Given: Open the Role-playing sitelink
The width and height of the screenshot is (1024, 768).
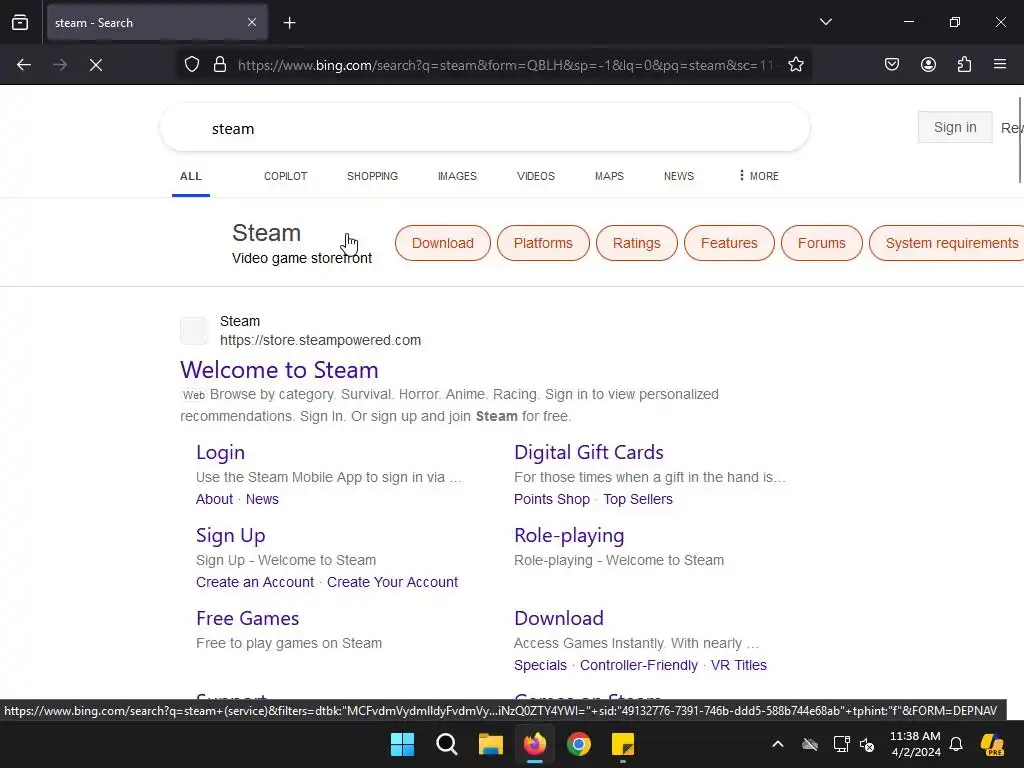Looking at the screenshot, I should pyautogui.click(x=569, y=536).
